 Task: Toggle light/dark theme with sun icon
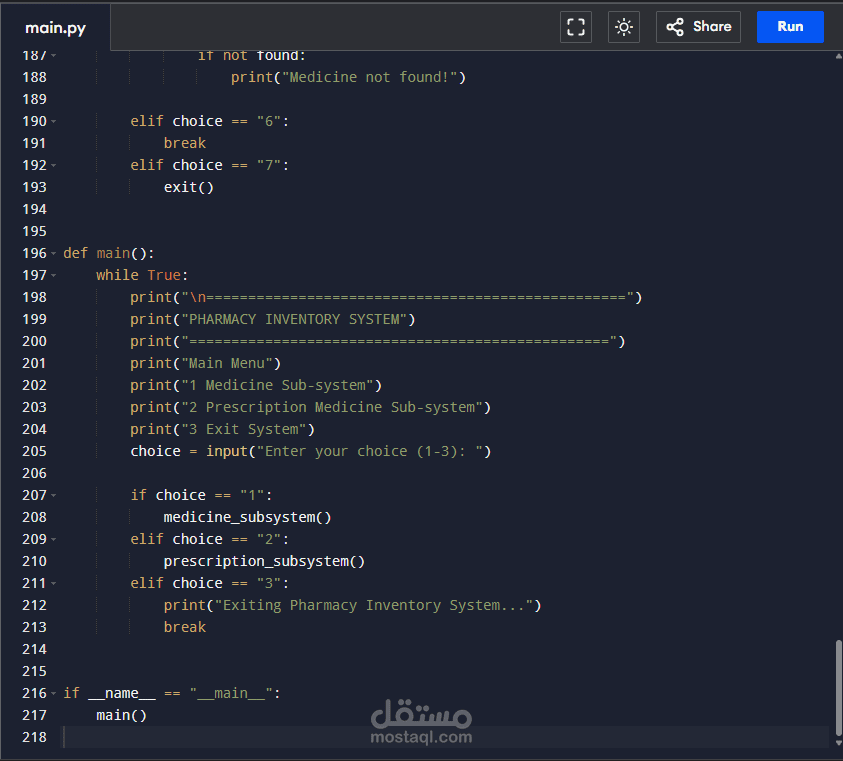tap(624, 27)
